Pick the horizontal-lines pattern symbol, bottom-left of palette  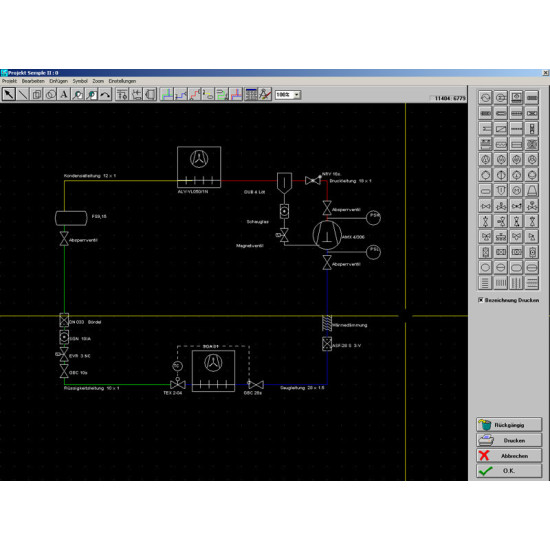pos(485,283)
